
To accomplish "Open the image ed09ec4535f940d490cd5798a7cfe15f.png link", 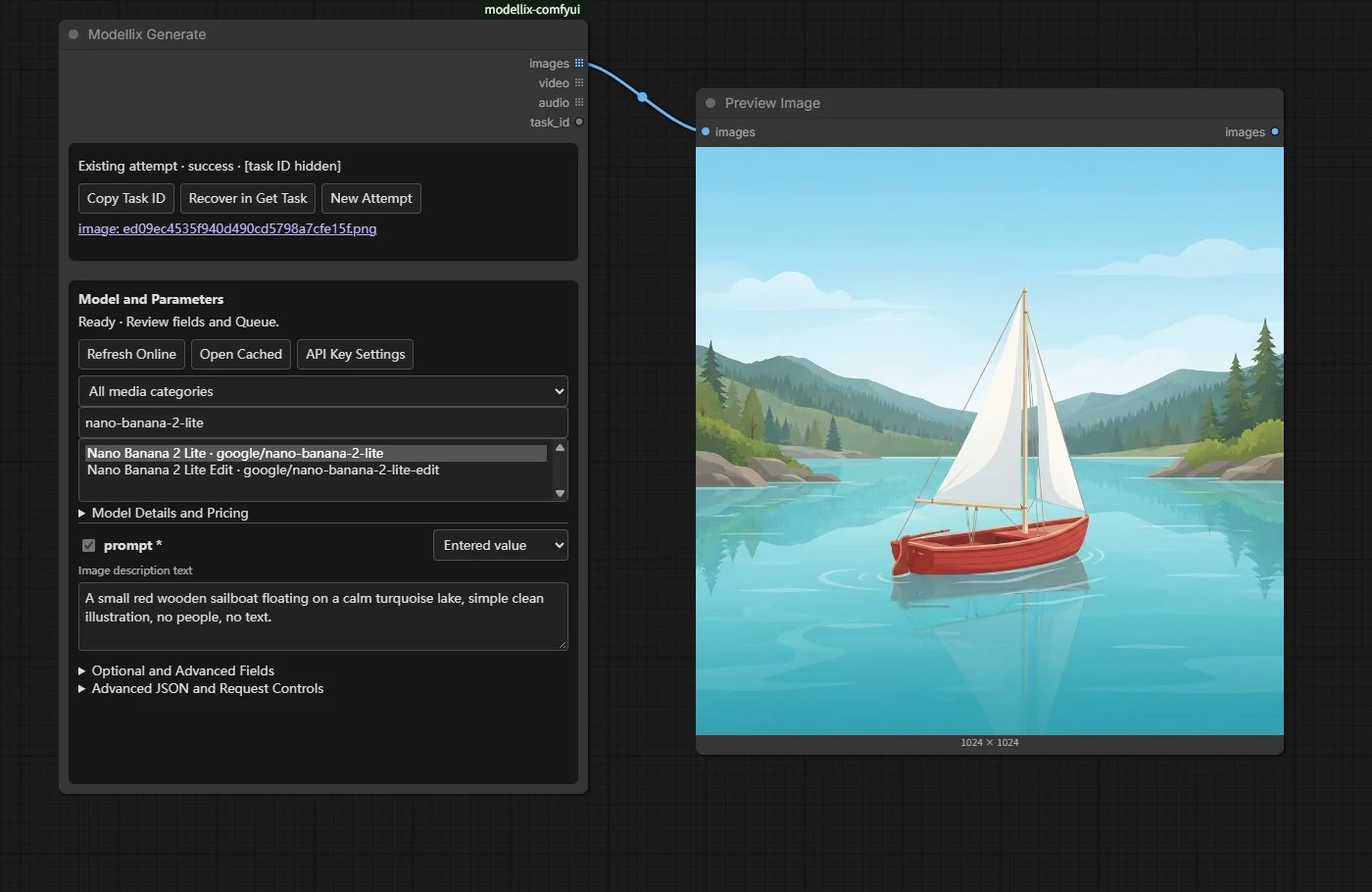I will (227, 228).
